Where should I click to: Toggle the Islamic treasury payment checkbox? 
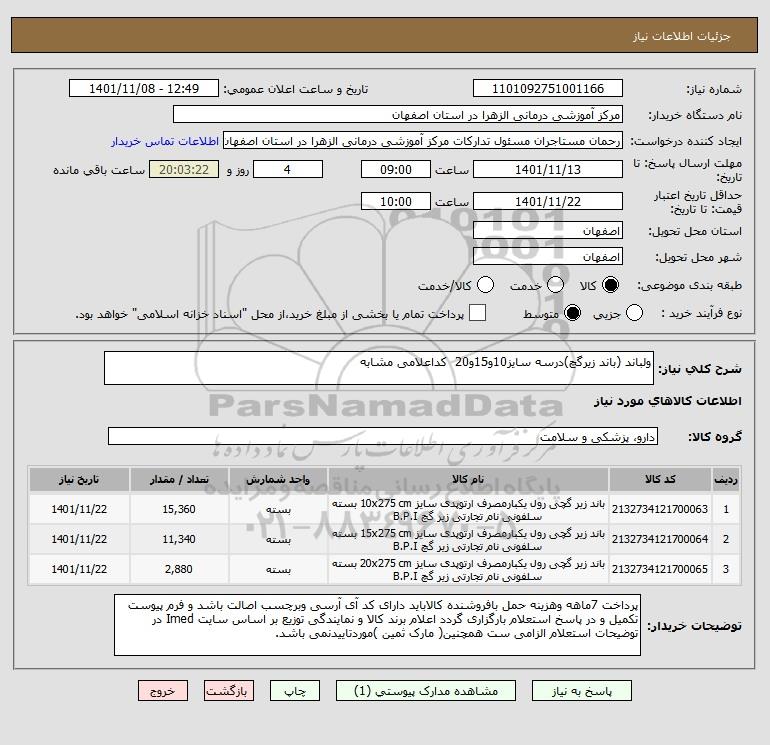click(x=477, y=313)
